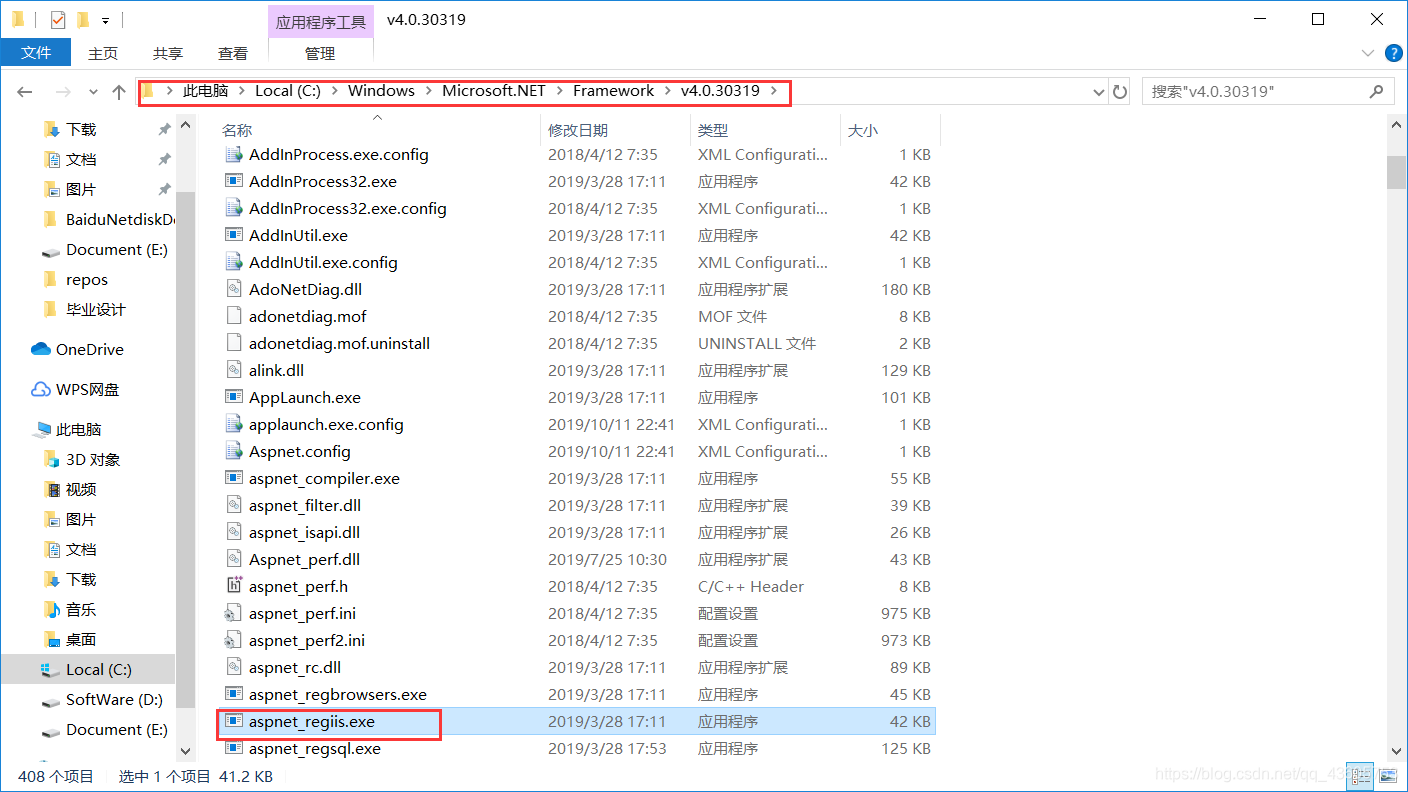
Task: Refresh the current folder view
Action: click(x=1120, y=91)
